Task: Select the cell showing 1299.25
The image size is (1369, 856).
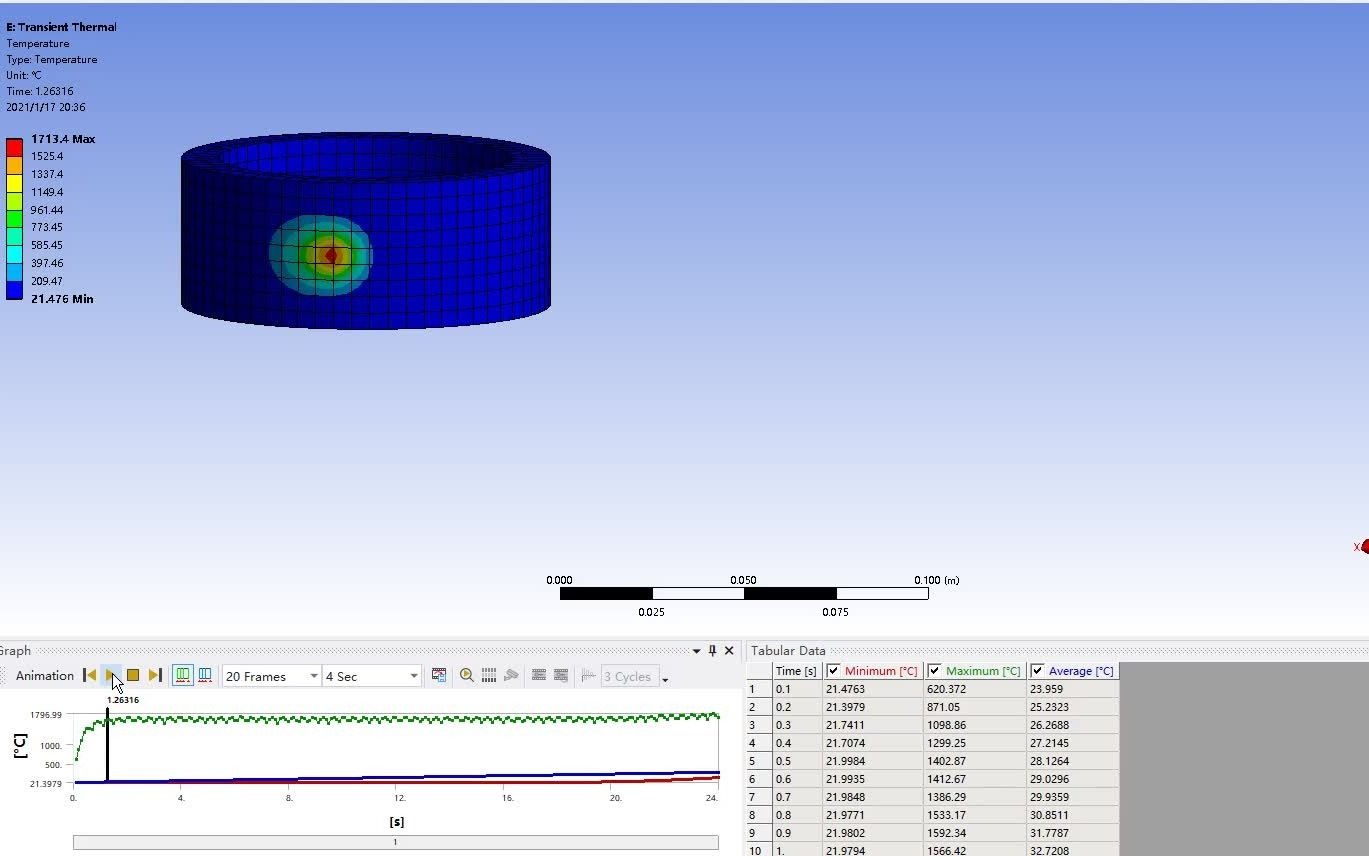Action: coord(975,743)
